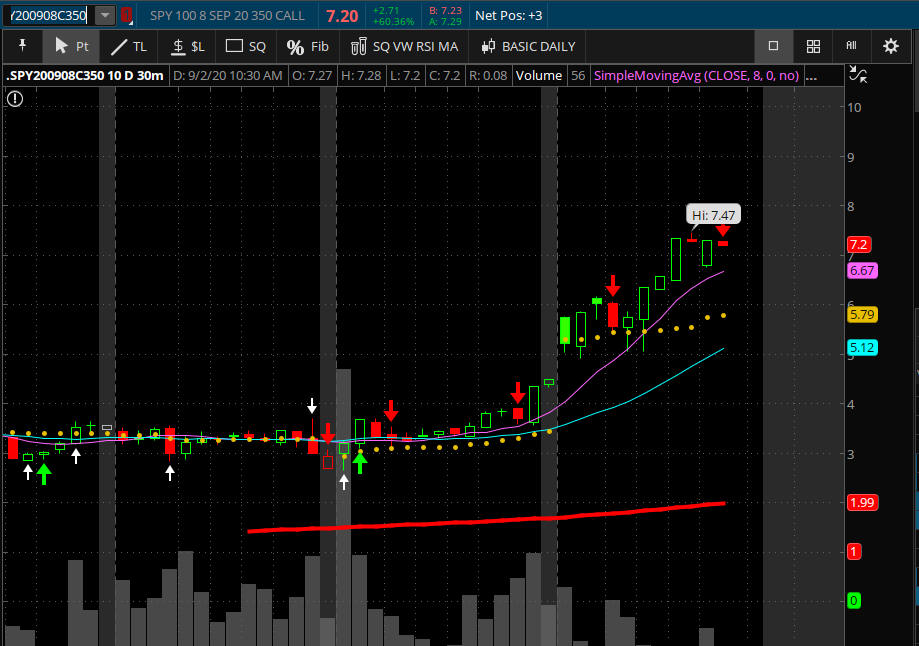Click the Net Pos: +3 label
The height and width of the screenshot is (646, 919).
(508, 16)
